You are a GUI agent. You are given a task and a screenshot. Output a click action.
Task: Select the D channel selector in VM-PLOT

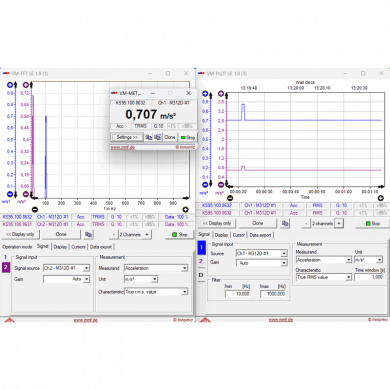point(201,275)
